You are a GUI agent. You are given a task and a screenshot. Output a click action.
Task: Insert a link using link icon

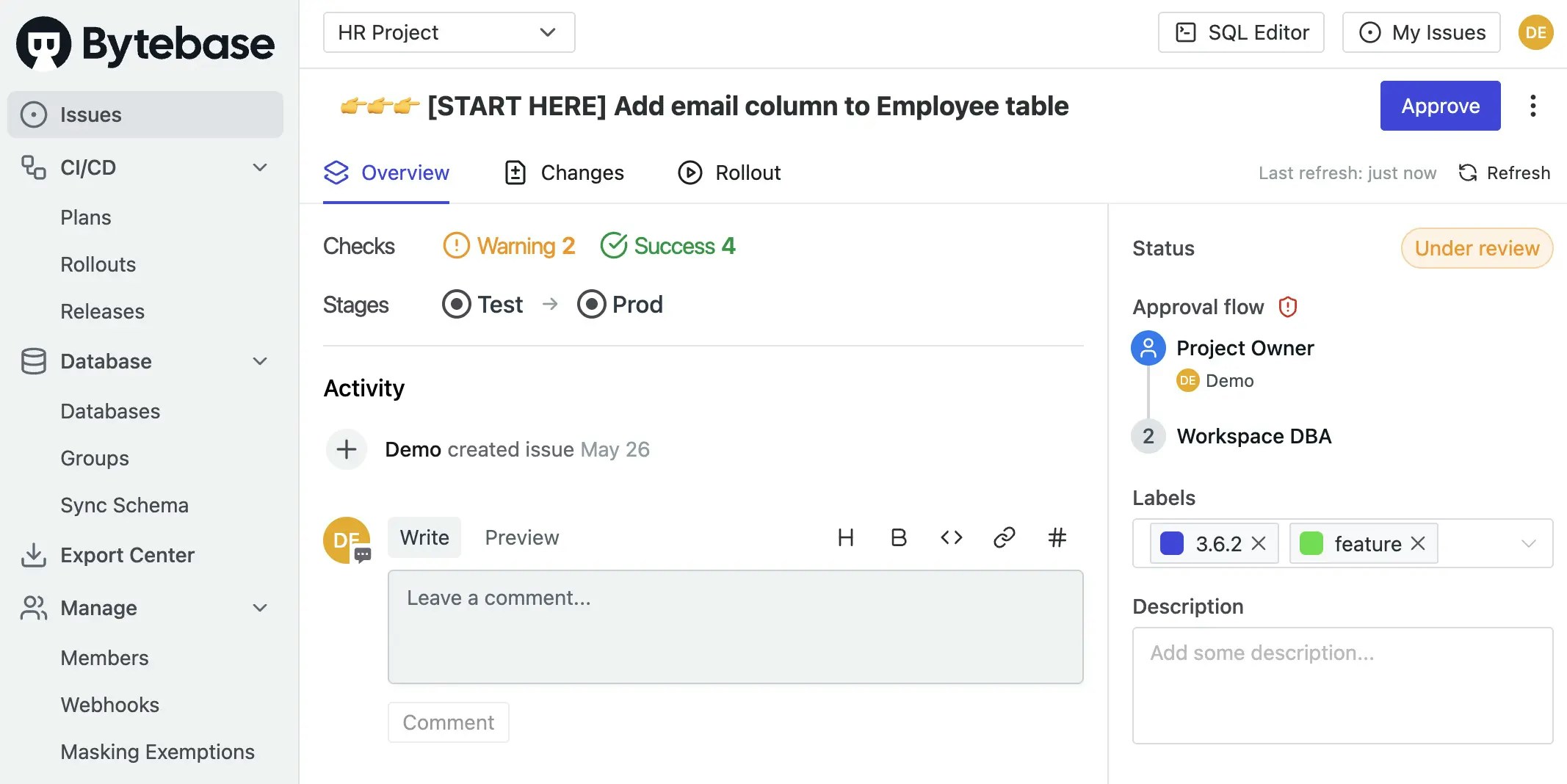point(1004,538)
